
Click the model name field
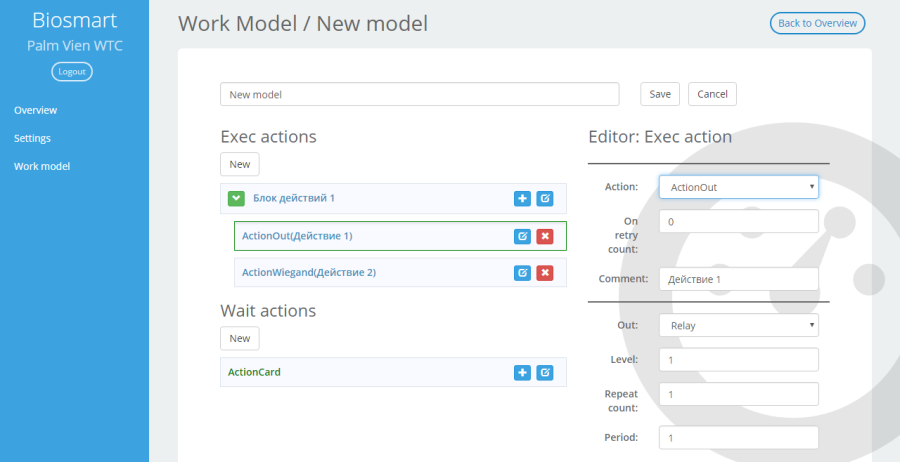(x=420, y=94)
